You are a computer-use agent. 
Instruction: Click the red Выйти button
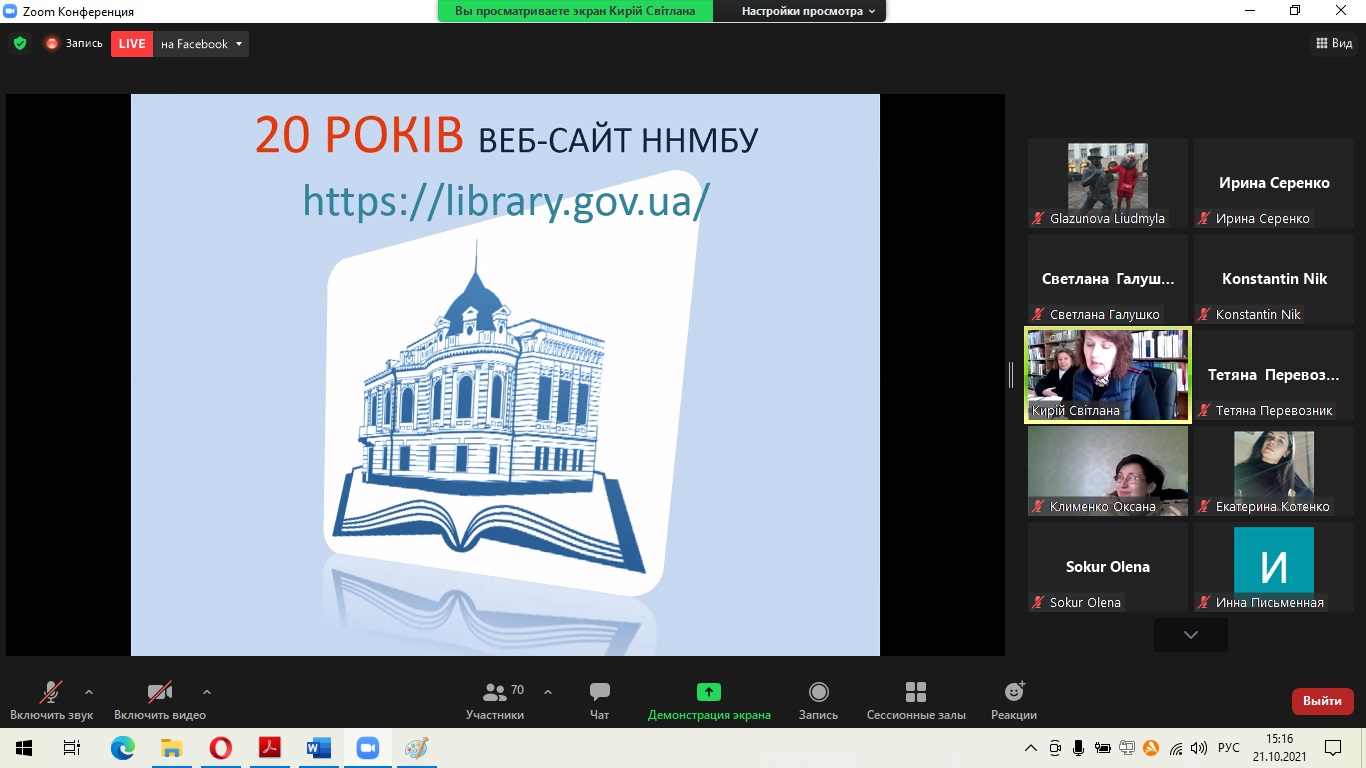tap(1323, 701)
